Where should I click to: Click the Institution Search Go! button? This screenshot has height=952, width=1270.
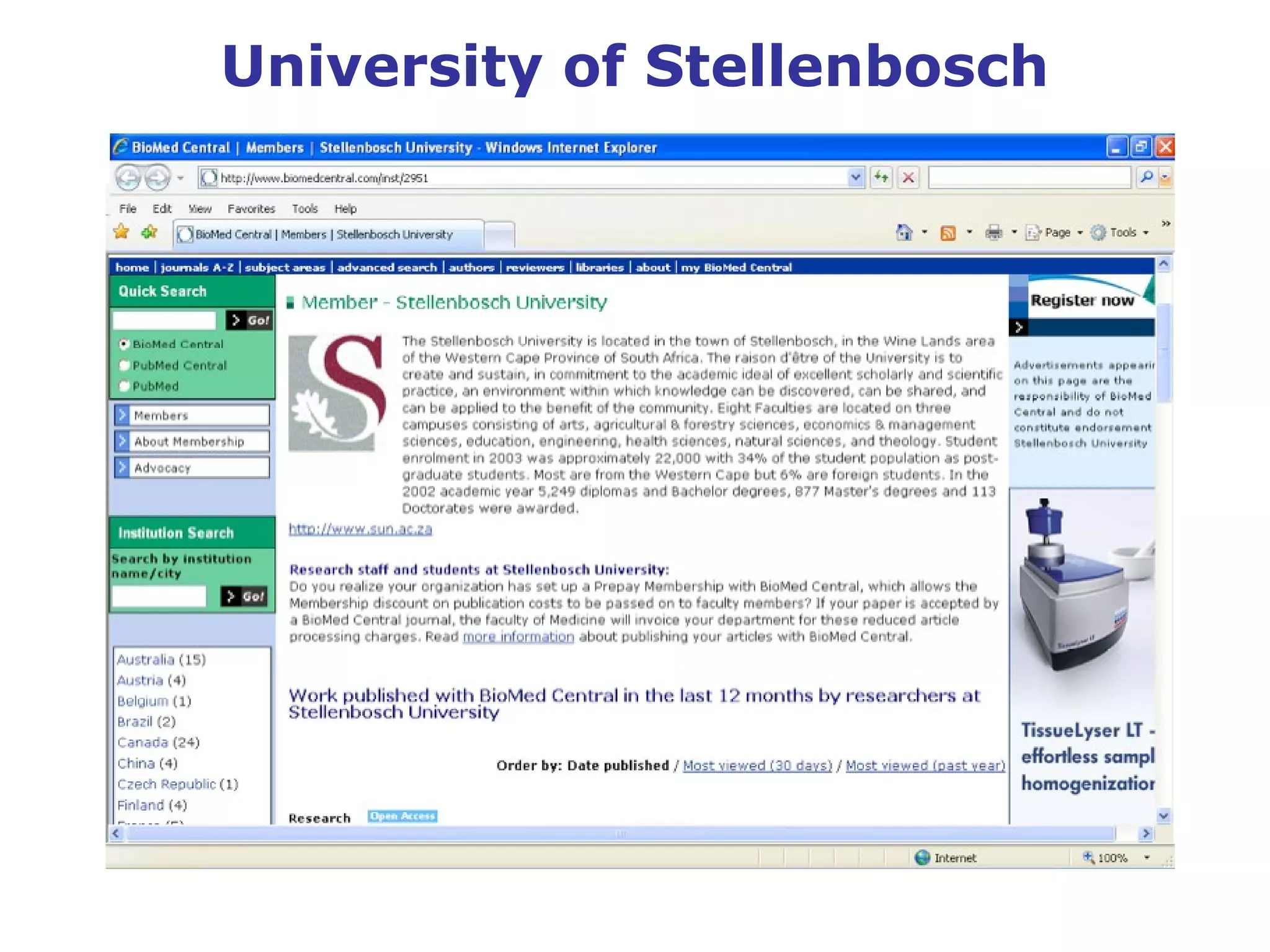click(x=245, y=596)
